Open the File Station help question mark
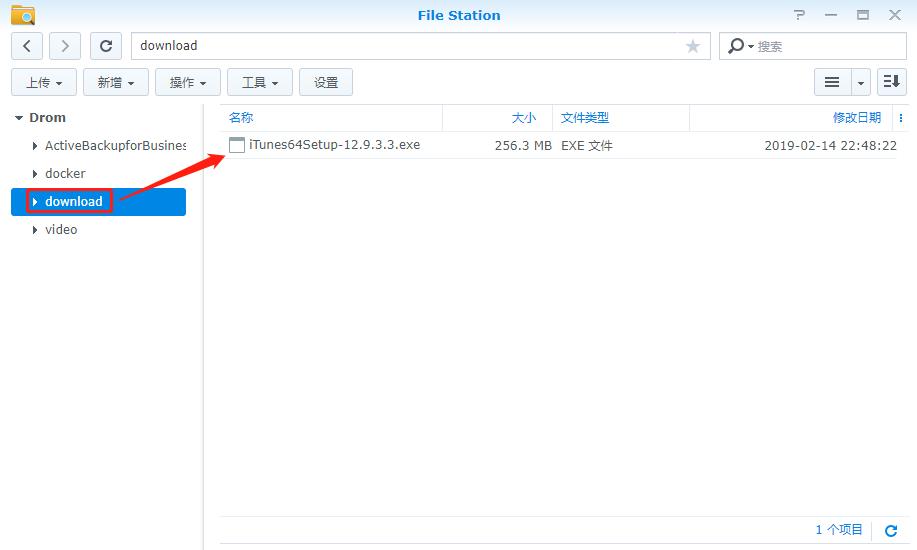This screenshot has width=917, height=550. click(x=799, y=15)
